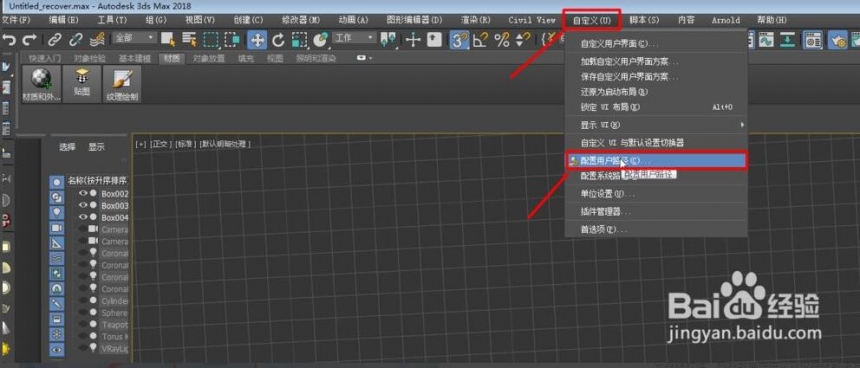Image resolution: width=860 pixels, height=368 pixels.
Task: Open the 显示 menu in Scene Explorer
Action: 97,147
